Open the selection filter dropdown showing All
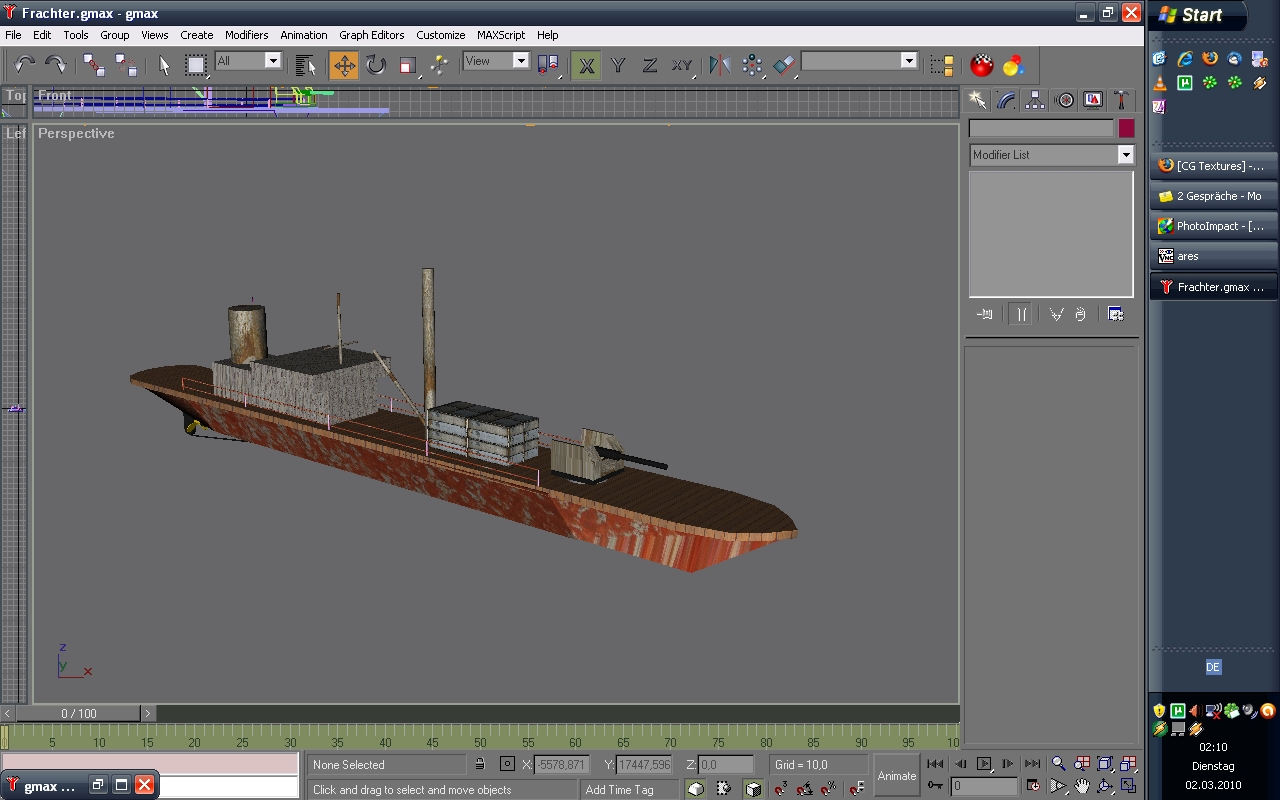The image size is (1280, 800). [x=249, y=61]
